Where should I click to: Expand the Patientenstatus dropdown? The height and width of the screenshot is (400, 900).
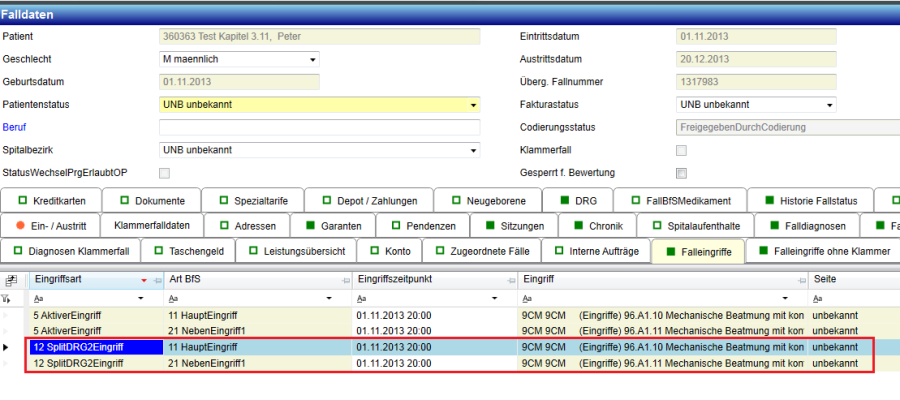coord(472,105)
